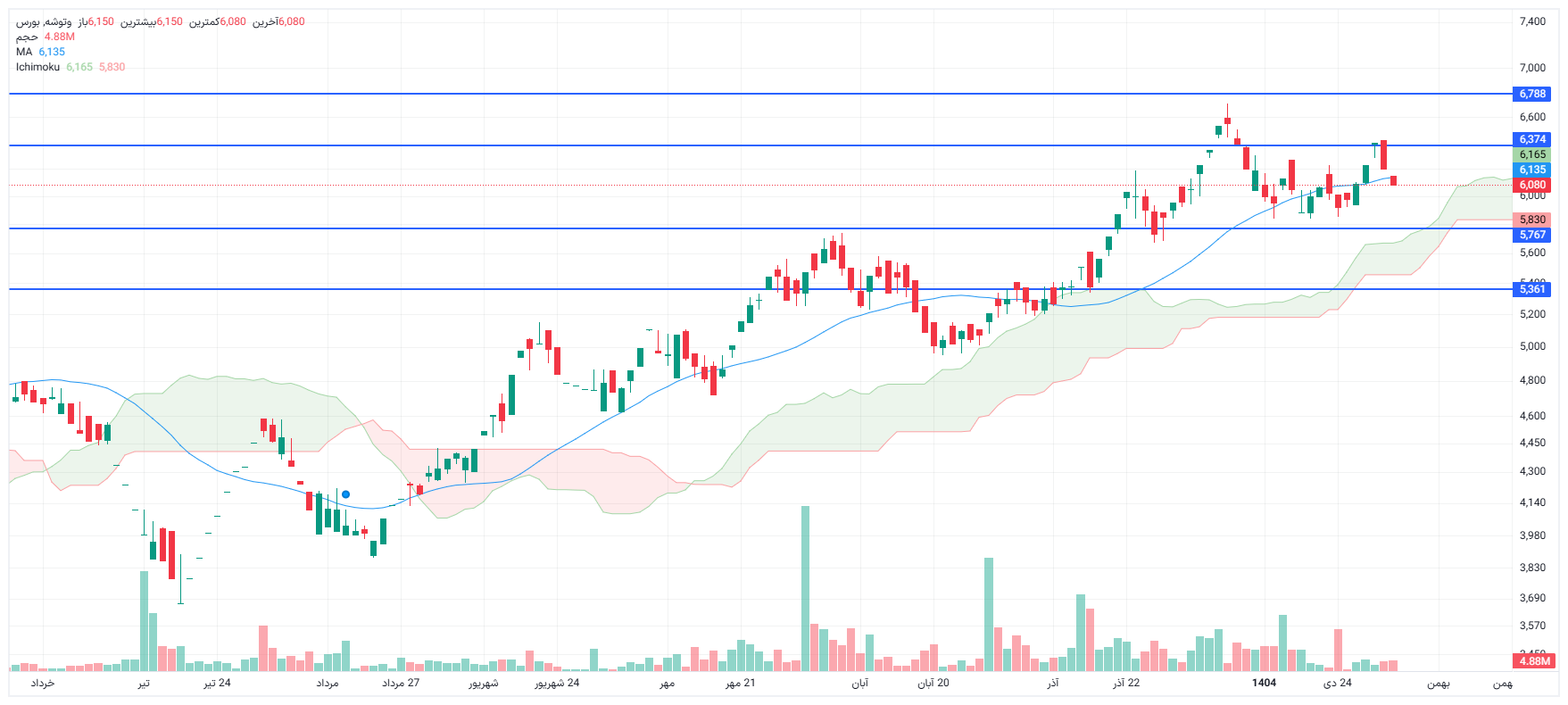Click the blue dot marker on the chart
This screenshot has height=705, width=1568.
[345, 494]
